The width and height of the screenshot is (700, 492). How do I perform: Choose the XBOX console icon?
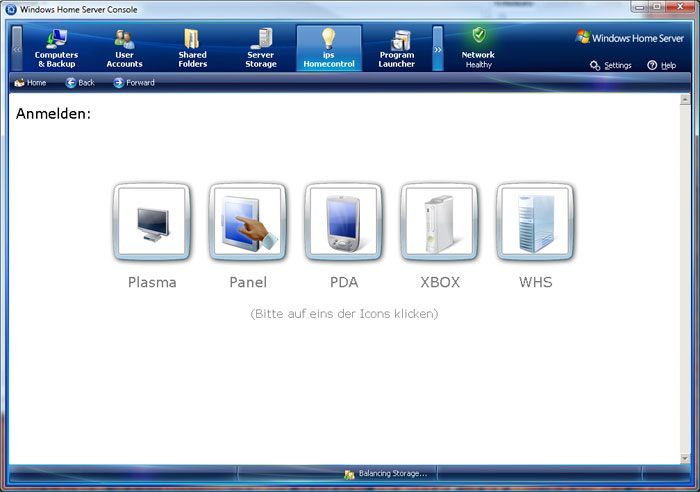[439, 221]
